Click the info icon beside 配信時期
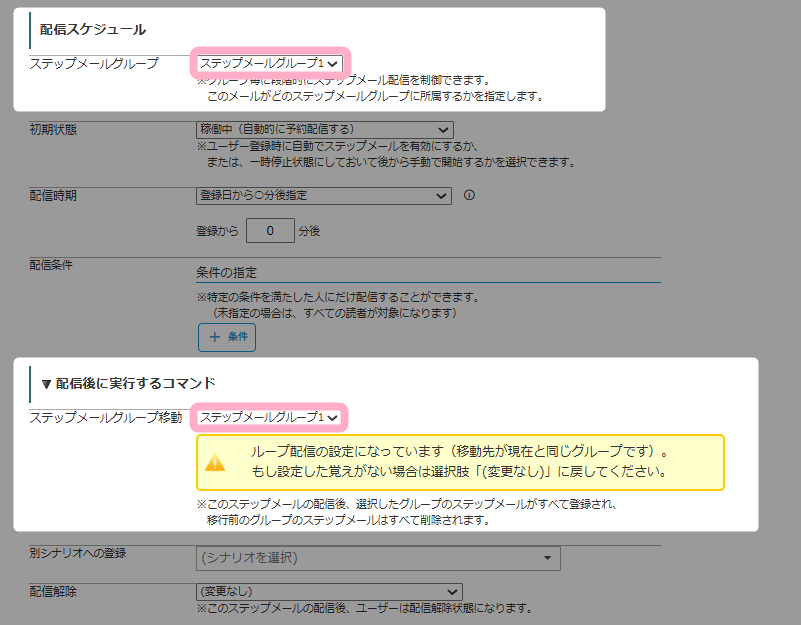Image resolution: width=801 pixels, height=625 pixels. [469, 196]
